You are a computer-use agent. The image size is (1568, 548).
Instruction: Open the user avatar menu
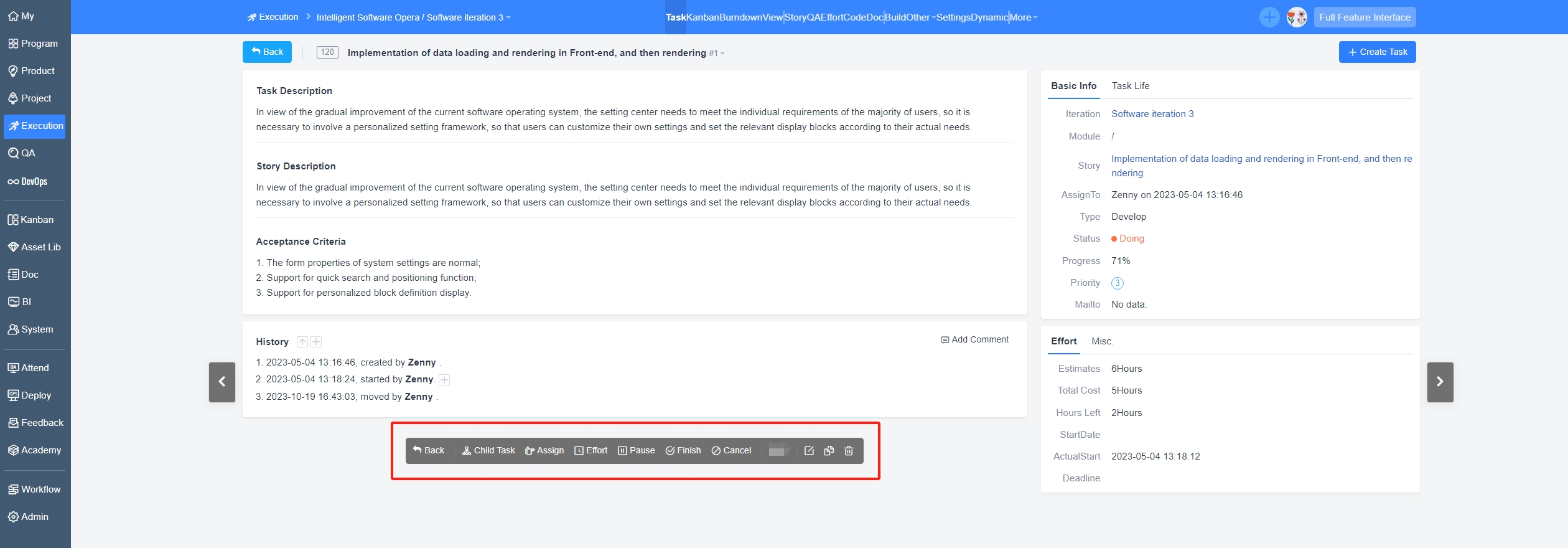[x=1297, y=17]
